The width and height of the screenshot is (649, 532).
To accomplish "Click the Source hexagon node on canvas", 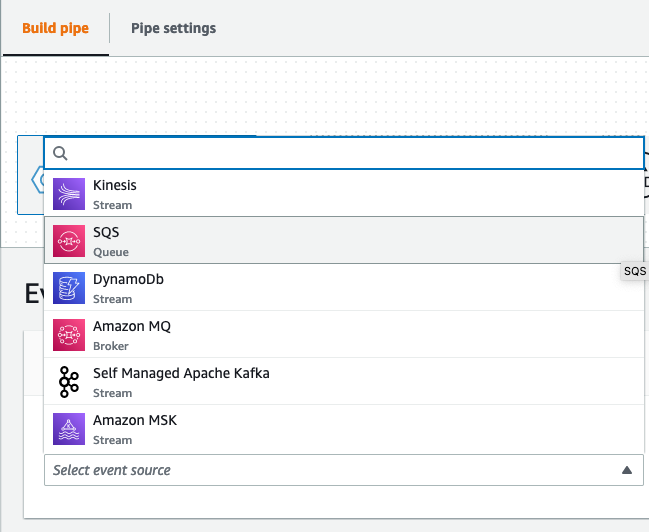I will [x=37, y=180].
